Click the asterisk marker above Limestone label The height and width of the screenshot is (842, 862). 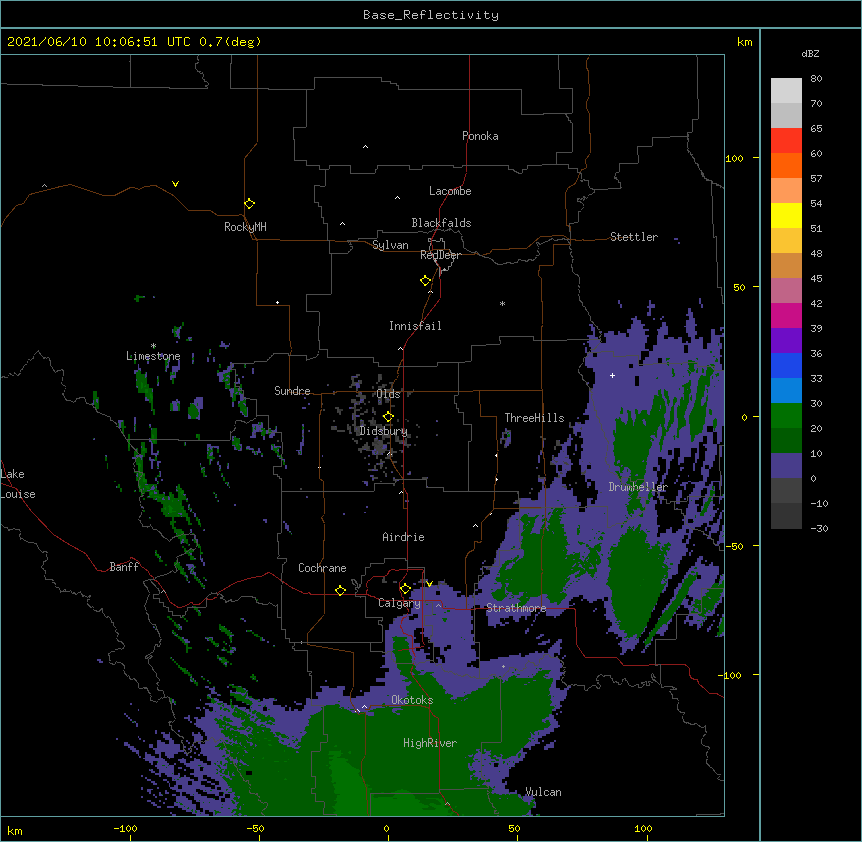153,346
